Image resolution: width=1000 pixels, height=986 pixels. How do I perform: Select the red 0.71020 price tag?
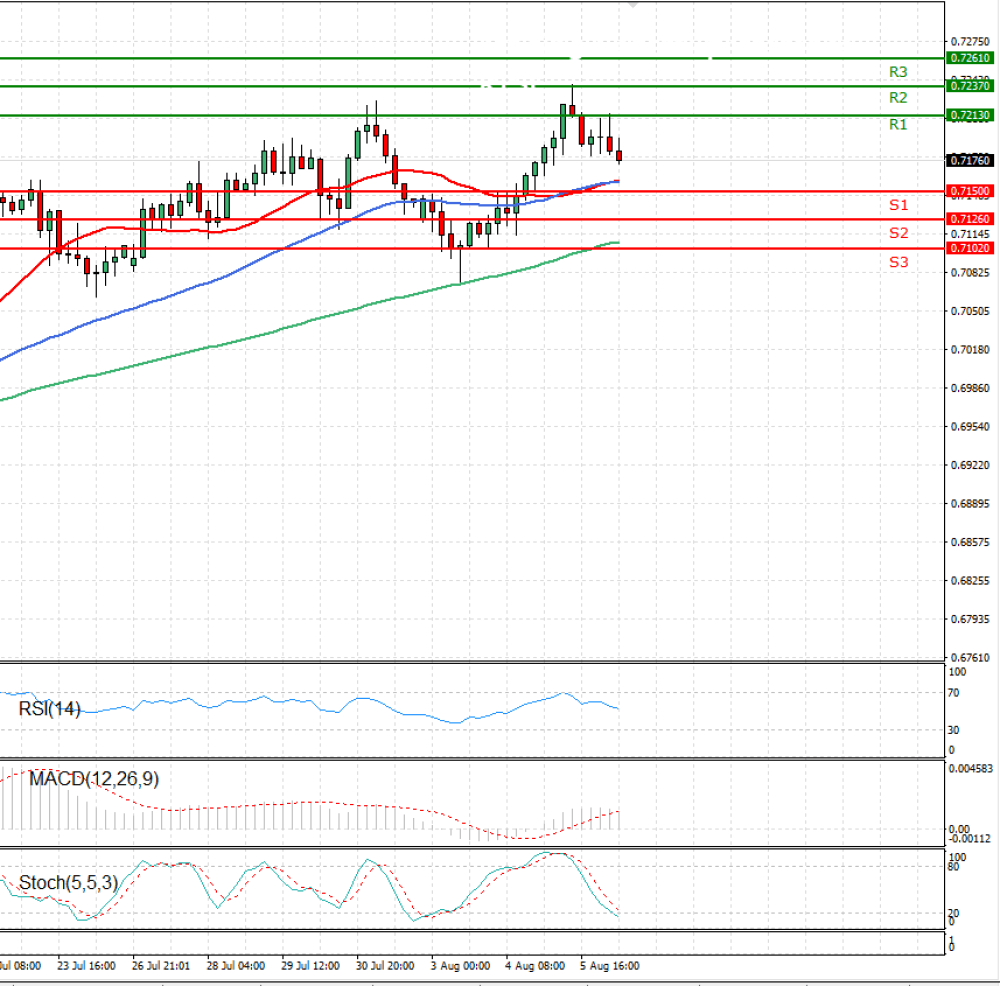[969, 248]
